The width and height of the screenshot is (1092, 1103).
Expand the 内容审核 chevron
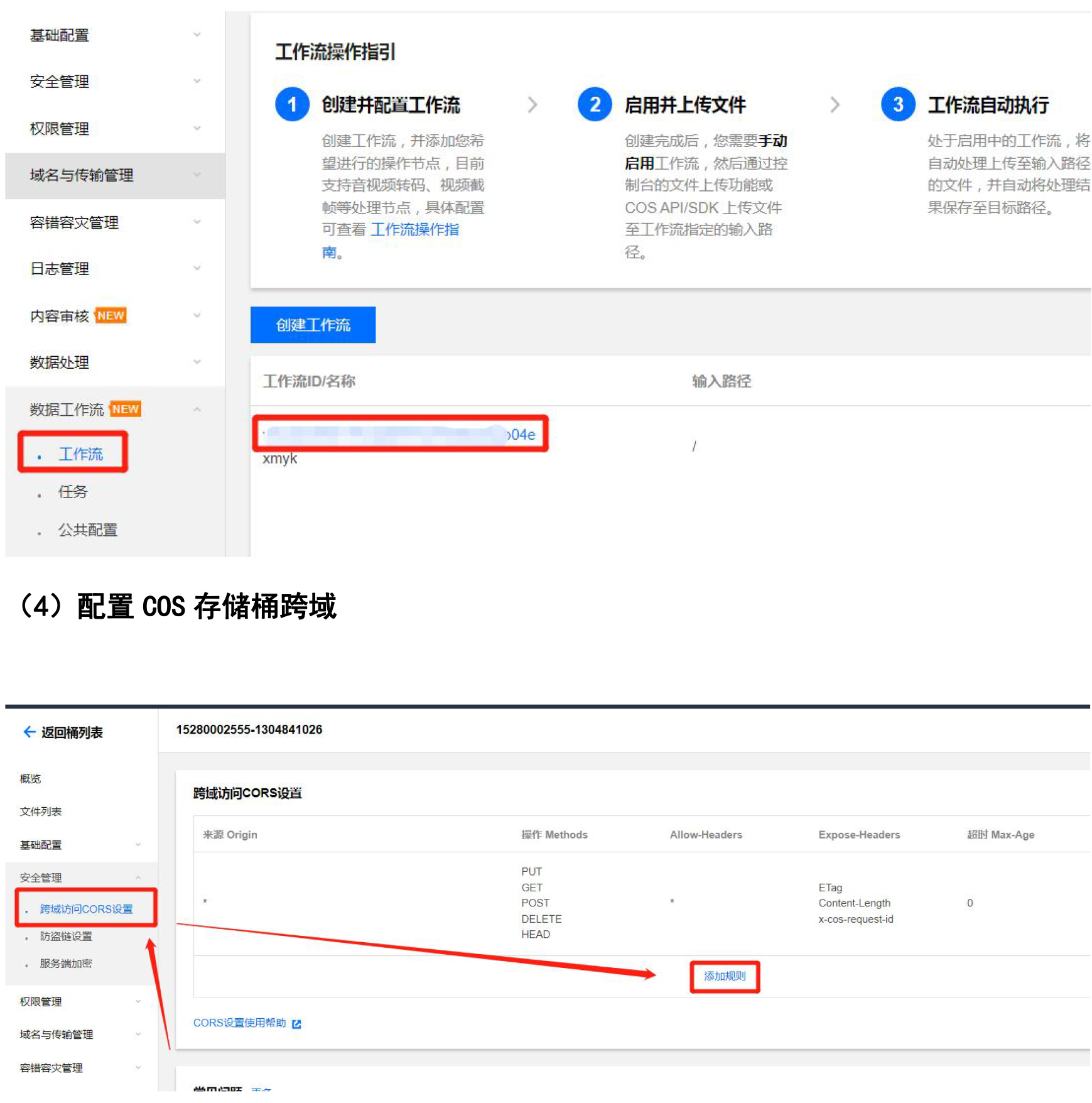[197, 316]
